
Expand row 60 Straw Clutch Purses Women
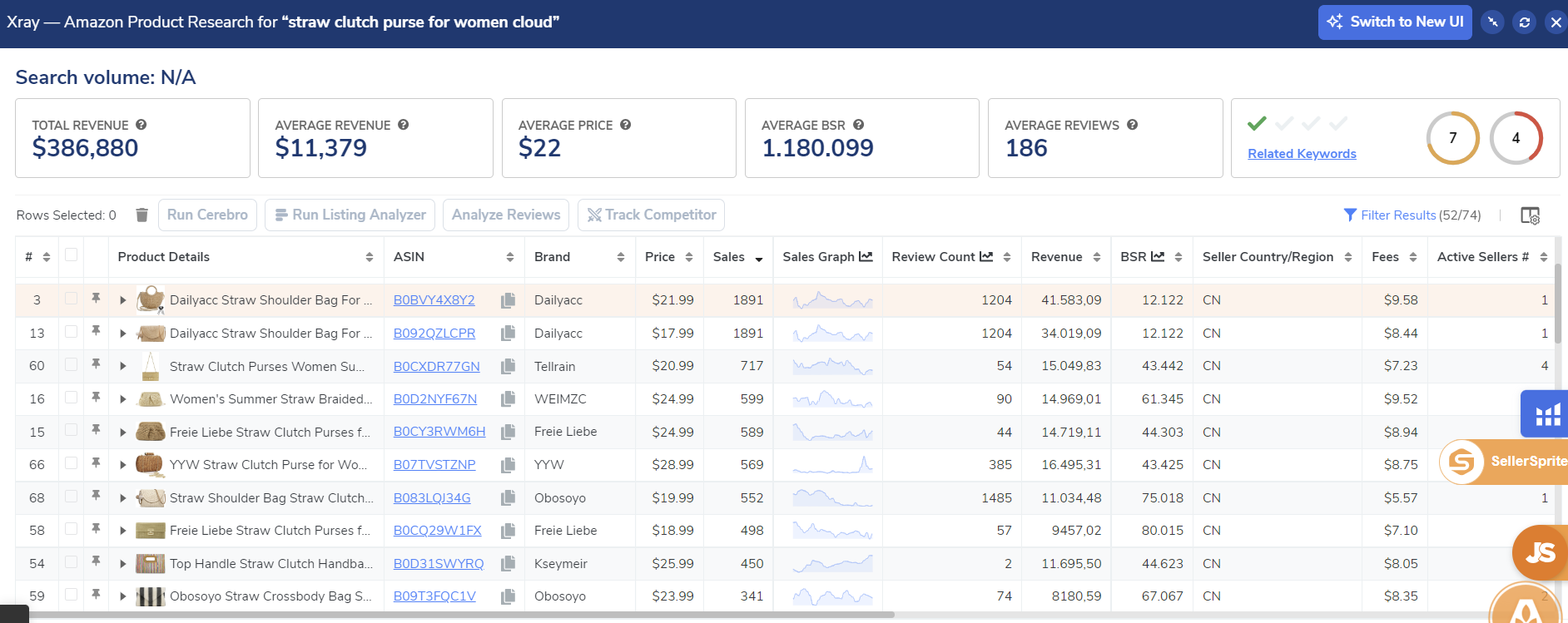point(122,366)
